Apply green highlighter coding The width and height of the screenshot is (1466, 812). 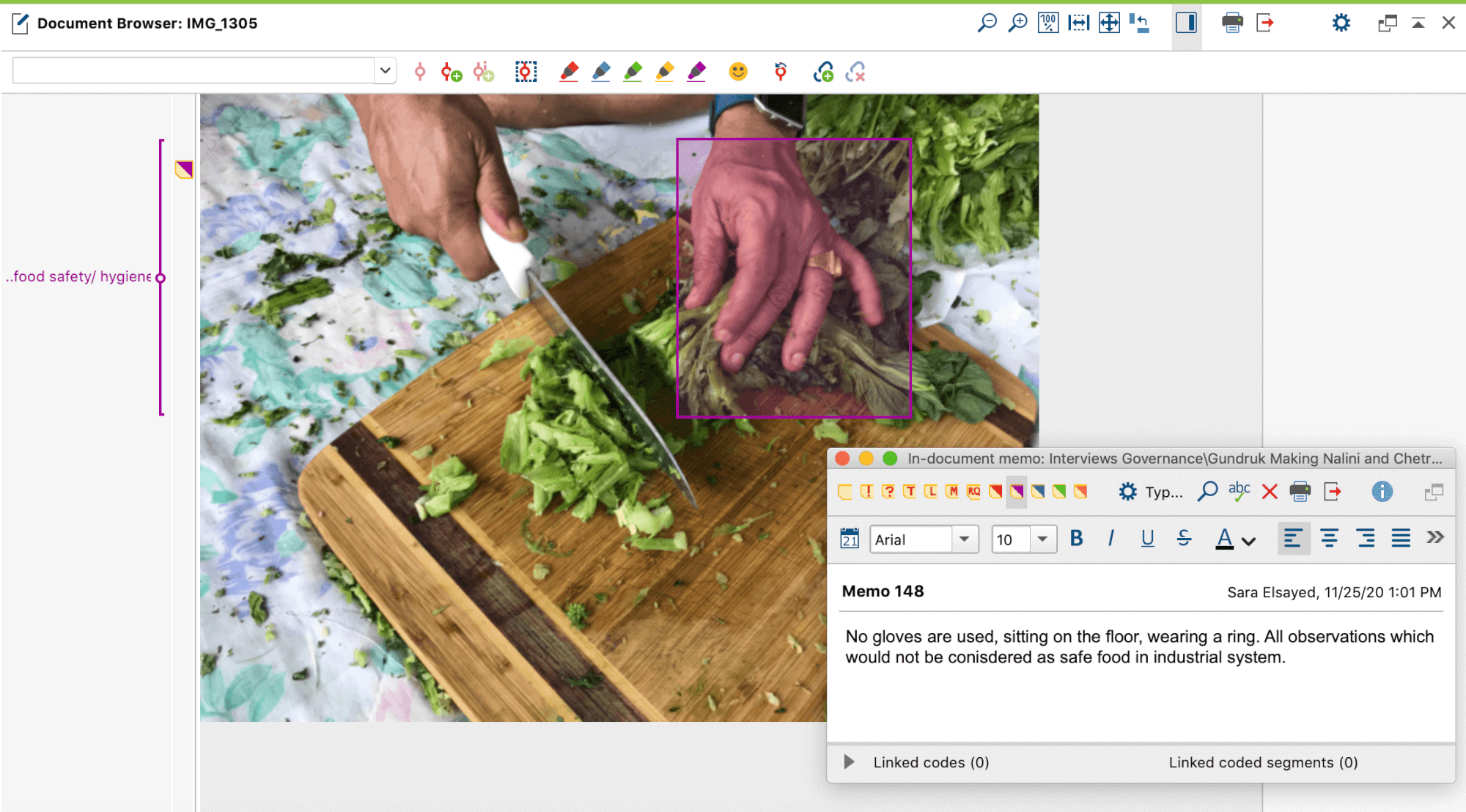click(x=633, y=72)
